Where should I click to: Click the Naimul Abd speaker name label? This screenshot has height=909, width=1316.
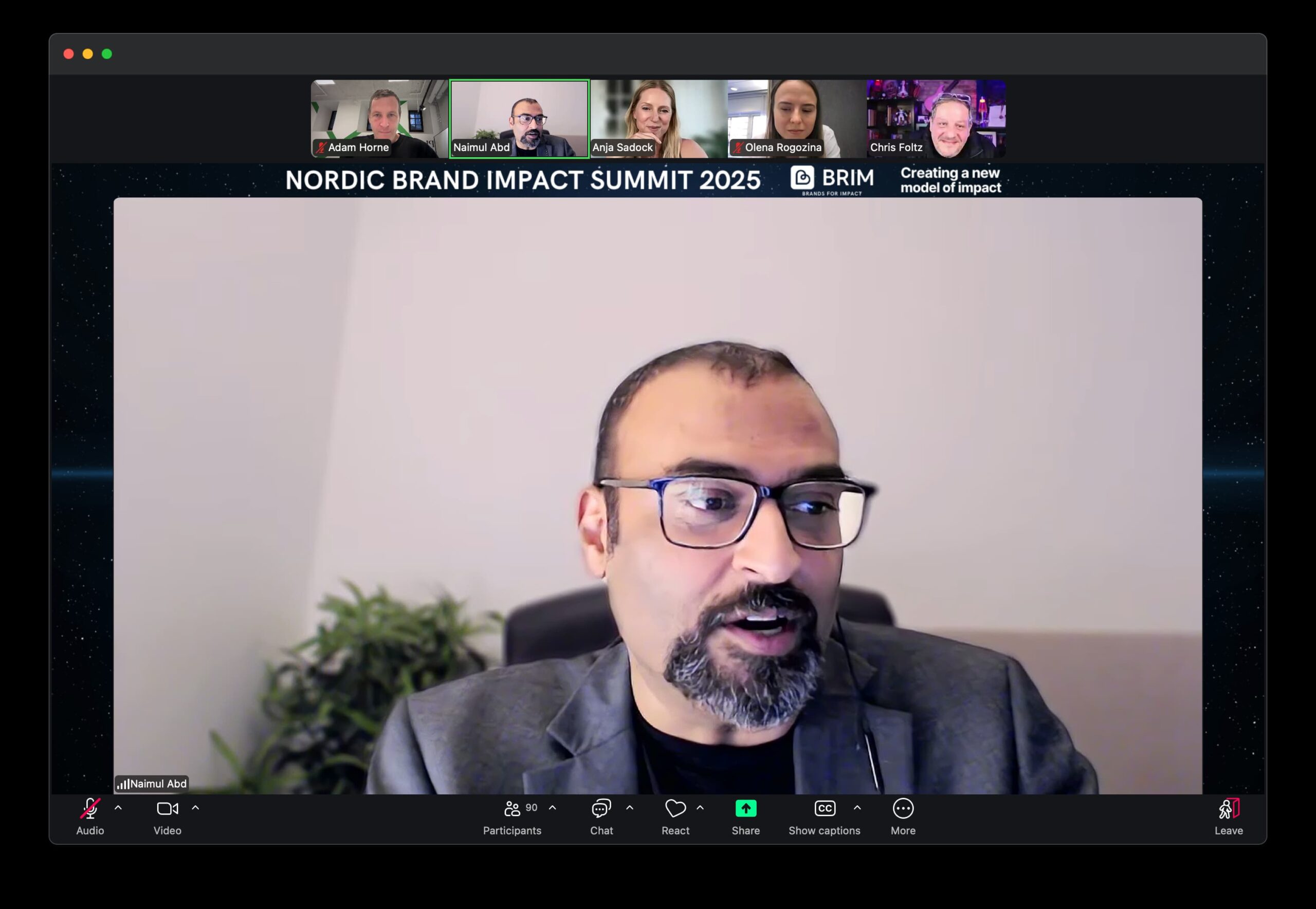158,784
